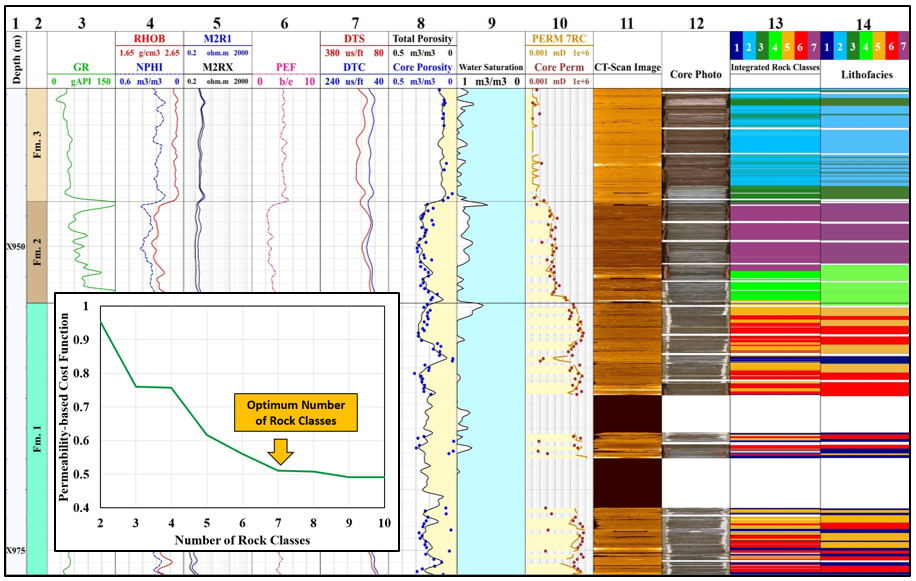Click the yellow downward arrow in the inset chart
This screenshot has width=916, height=581.
(x=283, y=452)
